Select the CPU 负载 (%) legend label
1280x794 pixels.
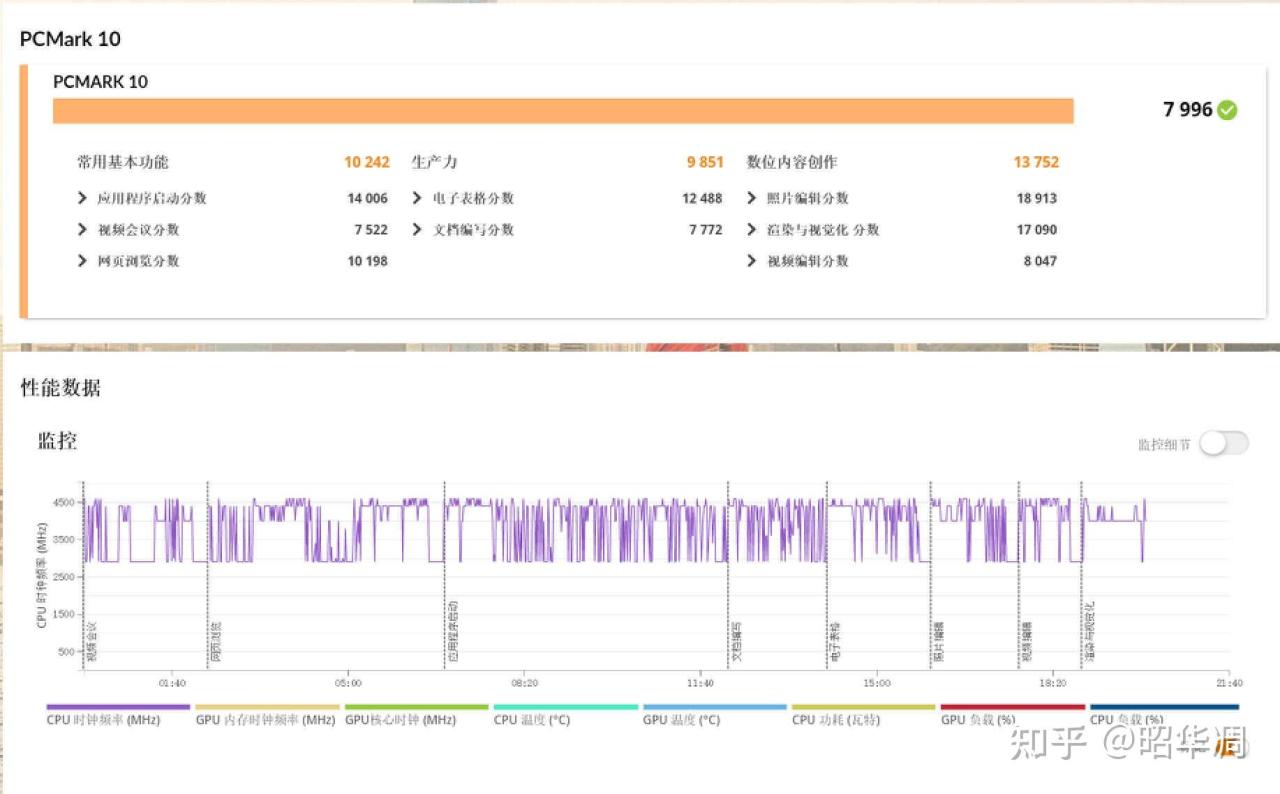click(1127, 720)
